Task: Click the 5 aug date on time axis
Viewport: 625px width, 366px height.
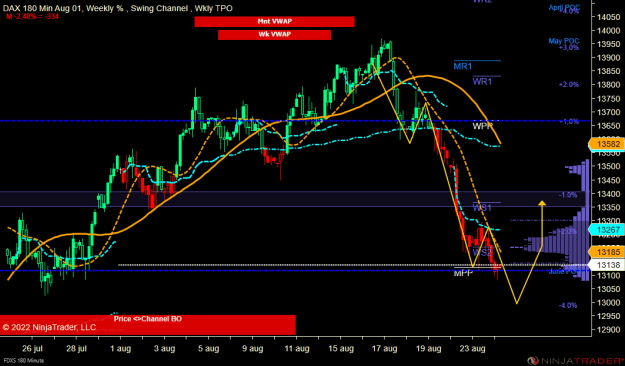Action: tap(208, 348)
